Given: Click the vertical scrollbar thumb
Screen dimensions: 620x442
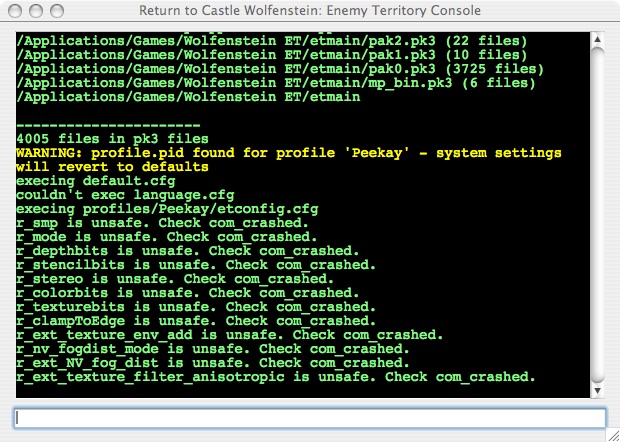Looking at the screenshot, I should pos(597,215).
